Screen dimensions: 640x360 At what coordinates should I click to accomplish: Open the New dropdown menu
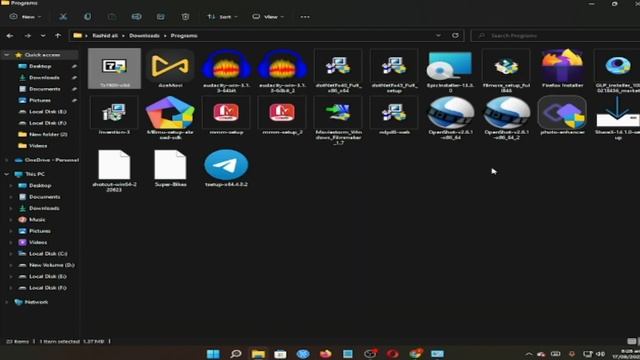(25, 17)
